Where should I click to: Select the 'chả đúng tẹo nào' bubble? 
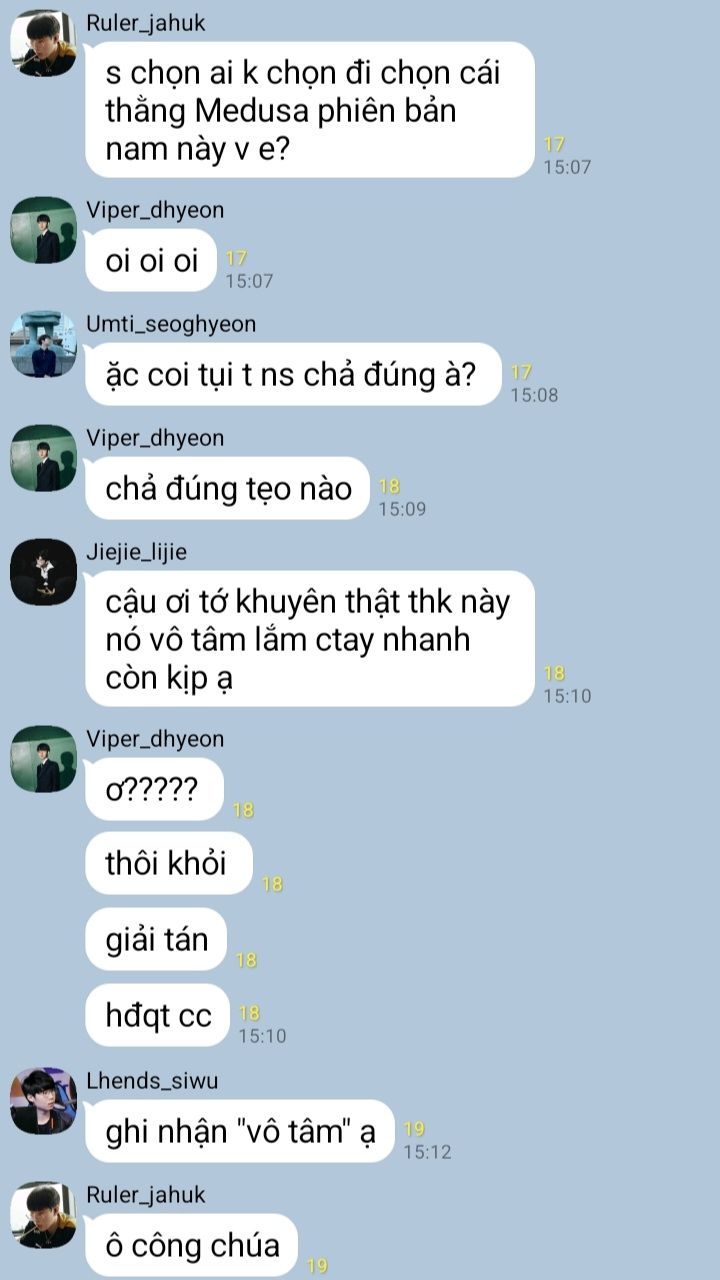(x=228, y=489)
